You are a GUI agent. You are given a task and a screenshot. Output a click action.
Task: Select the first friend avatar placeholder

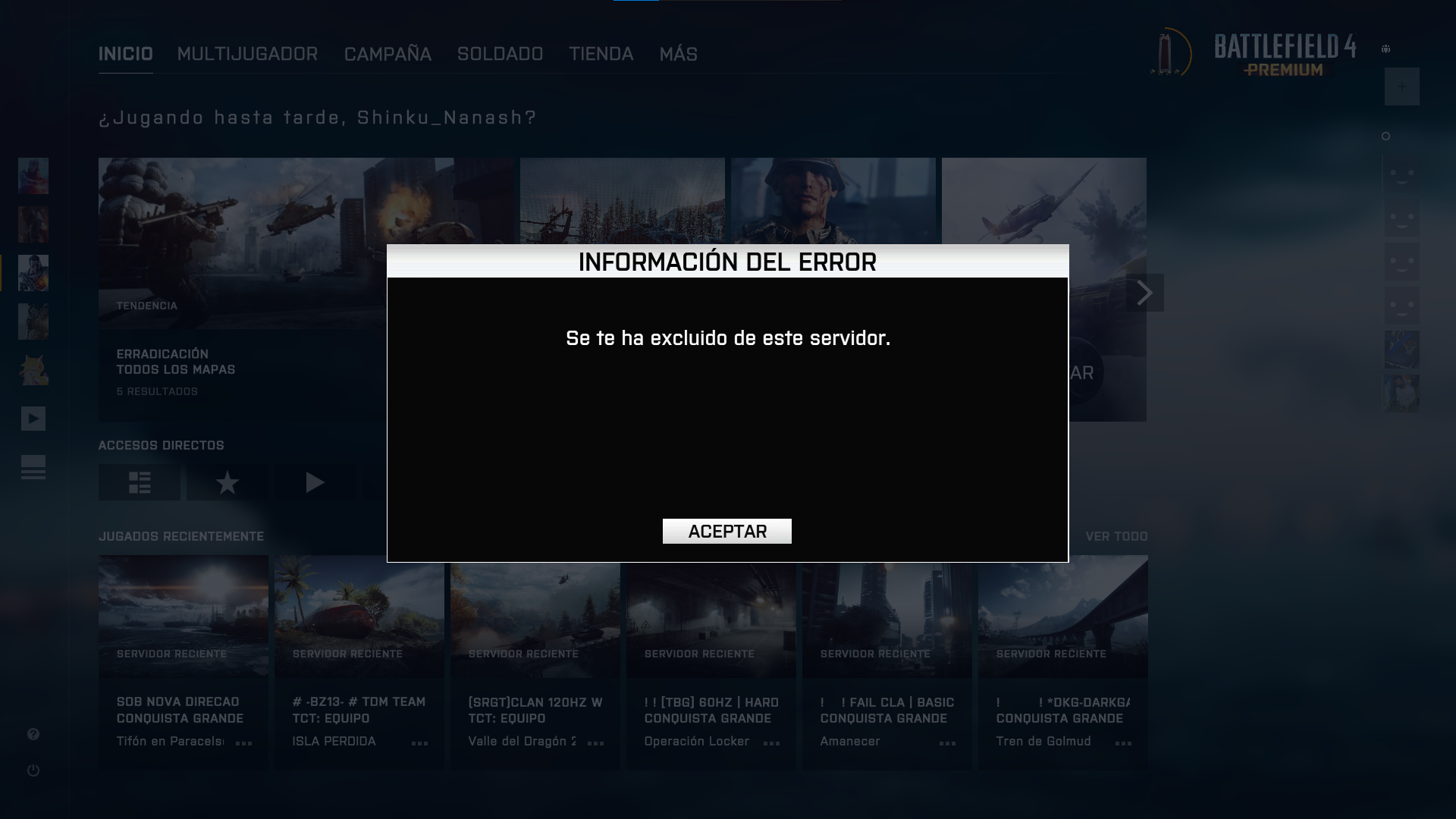(x=1401, y=175)
